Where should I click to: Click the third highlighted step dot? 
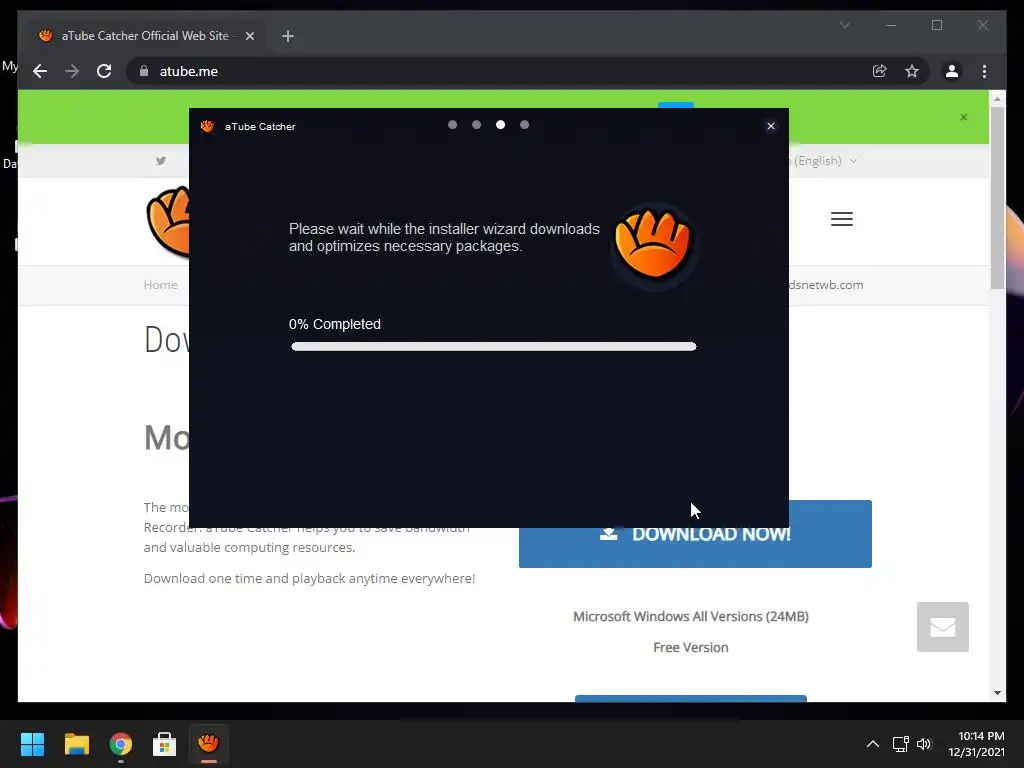coord(500,125)
